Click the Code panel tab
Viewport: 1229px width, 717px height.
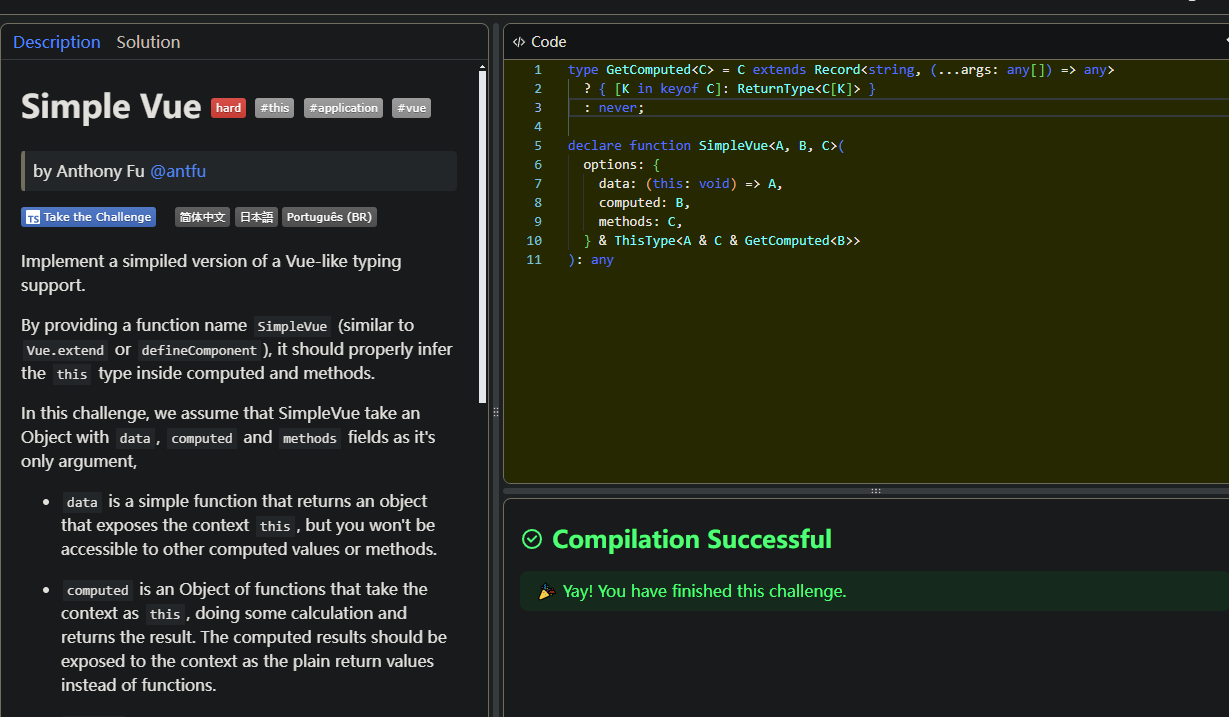click(x=548, y=42)
